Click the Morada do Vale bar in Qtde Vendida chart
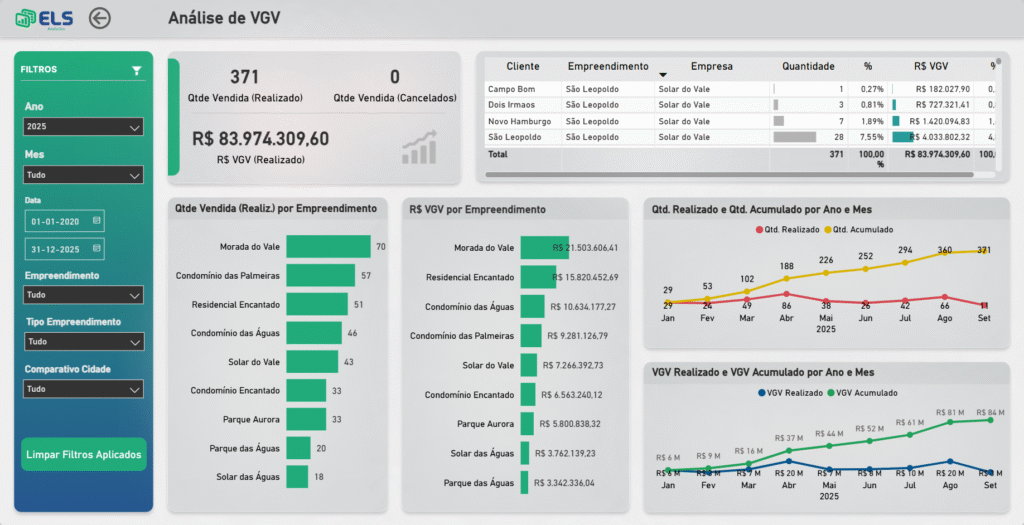 click(328, 246)
